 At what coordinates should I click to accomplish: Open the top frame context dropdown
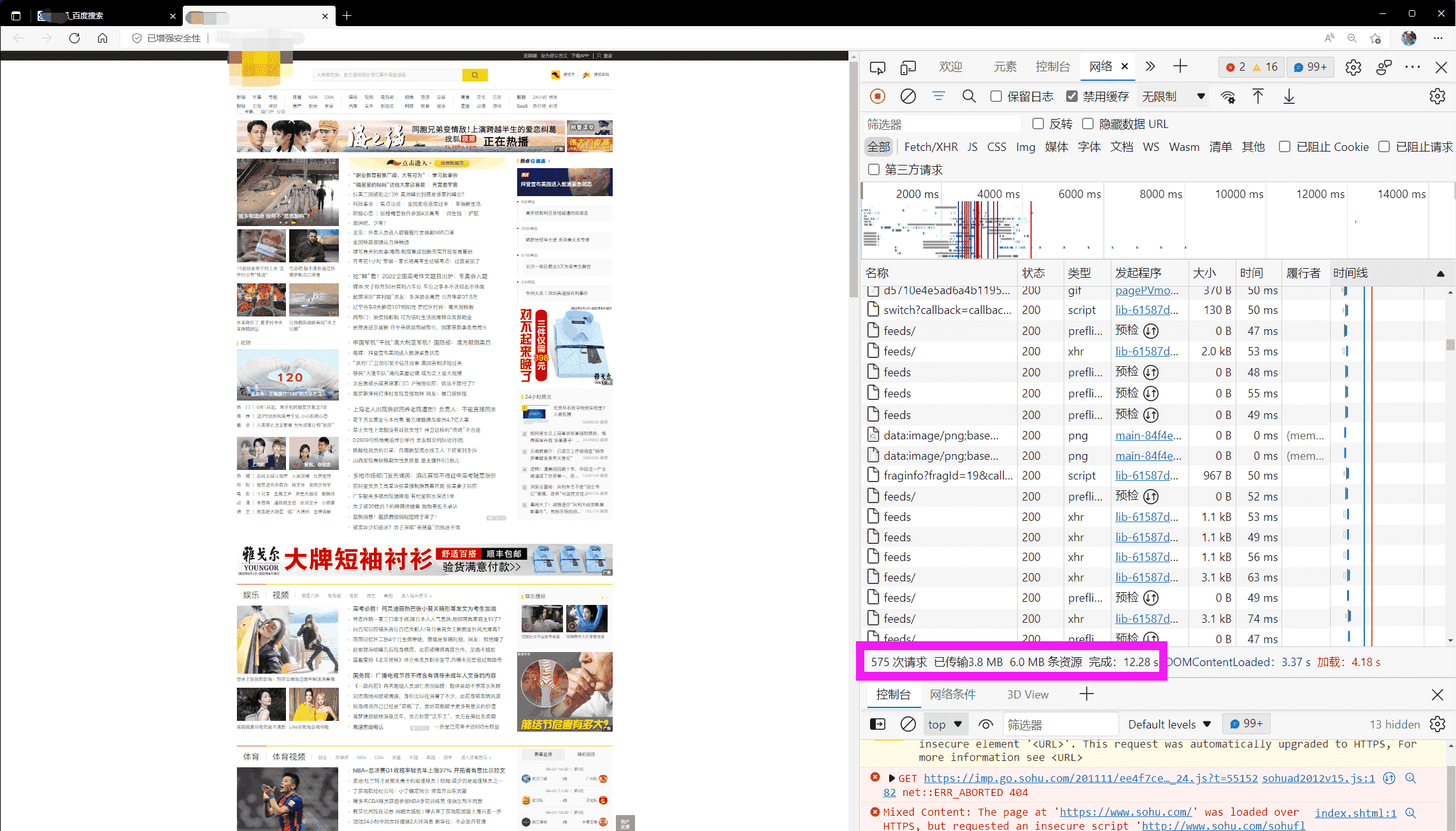(x=945, y=724)
